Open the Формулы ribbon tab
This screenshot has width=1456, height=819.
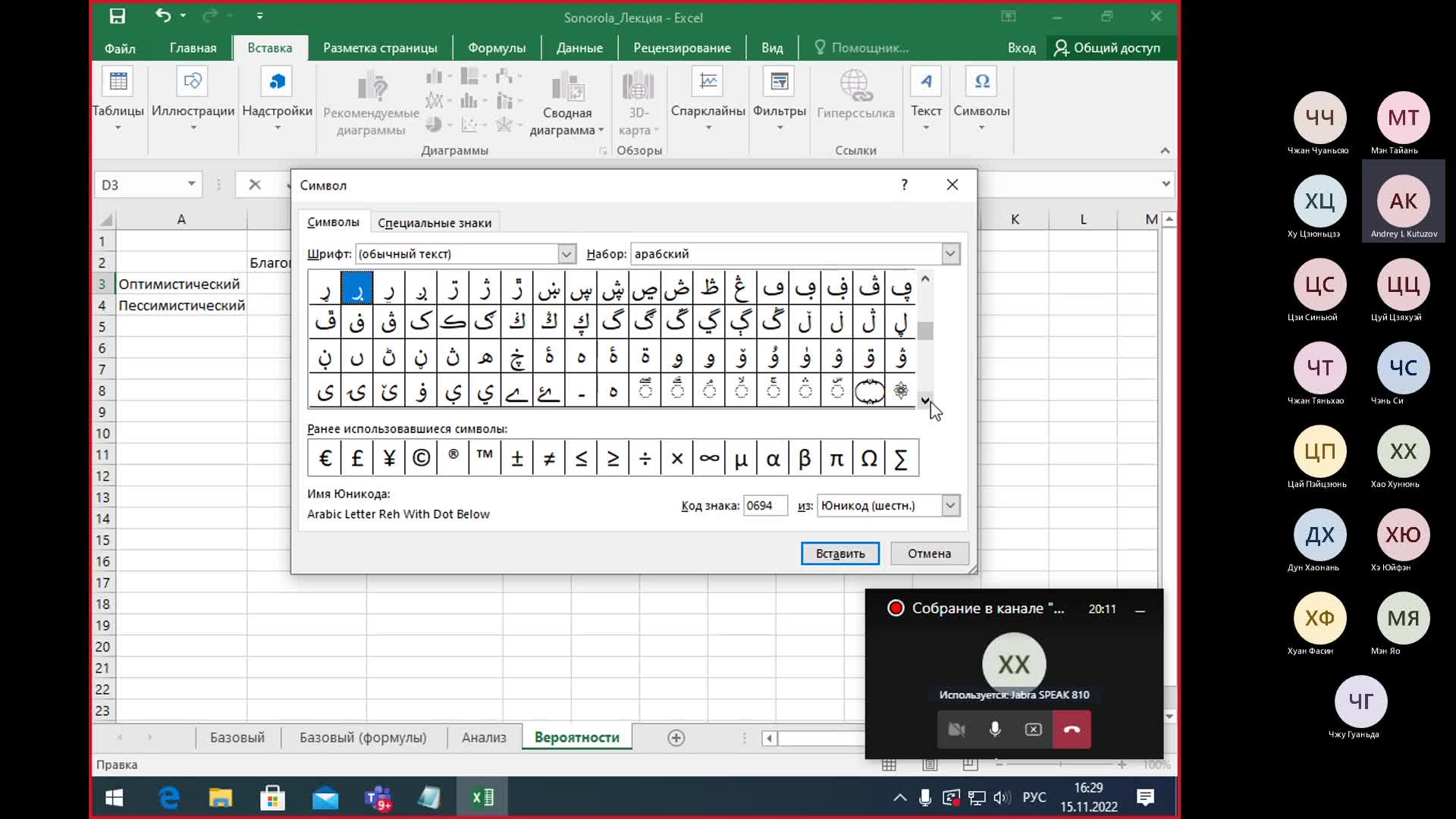497,48
